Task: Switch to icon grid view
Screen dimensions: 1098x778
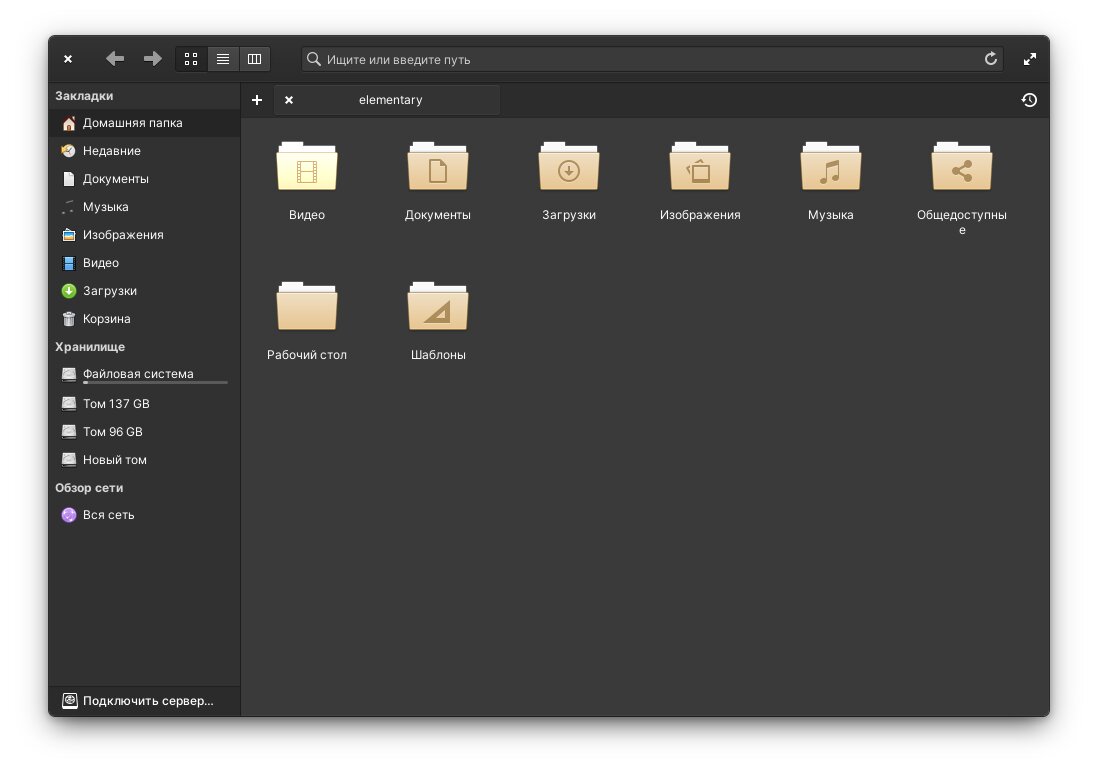Action: tap(191, 59)
